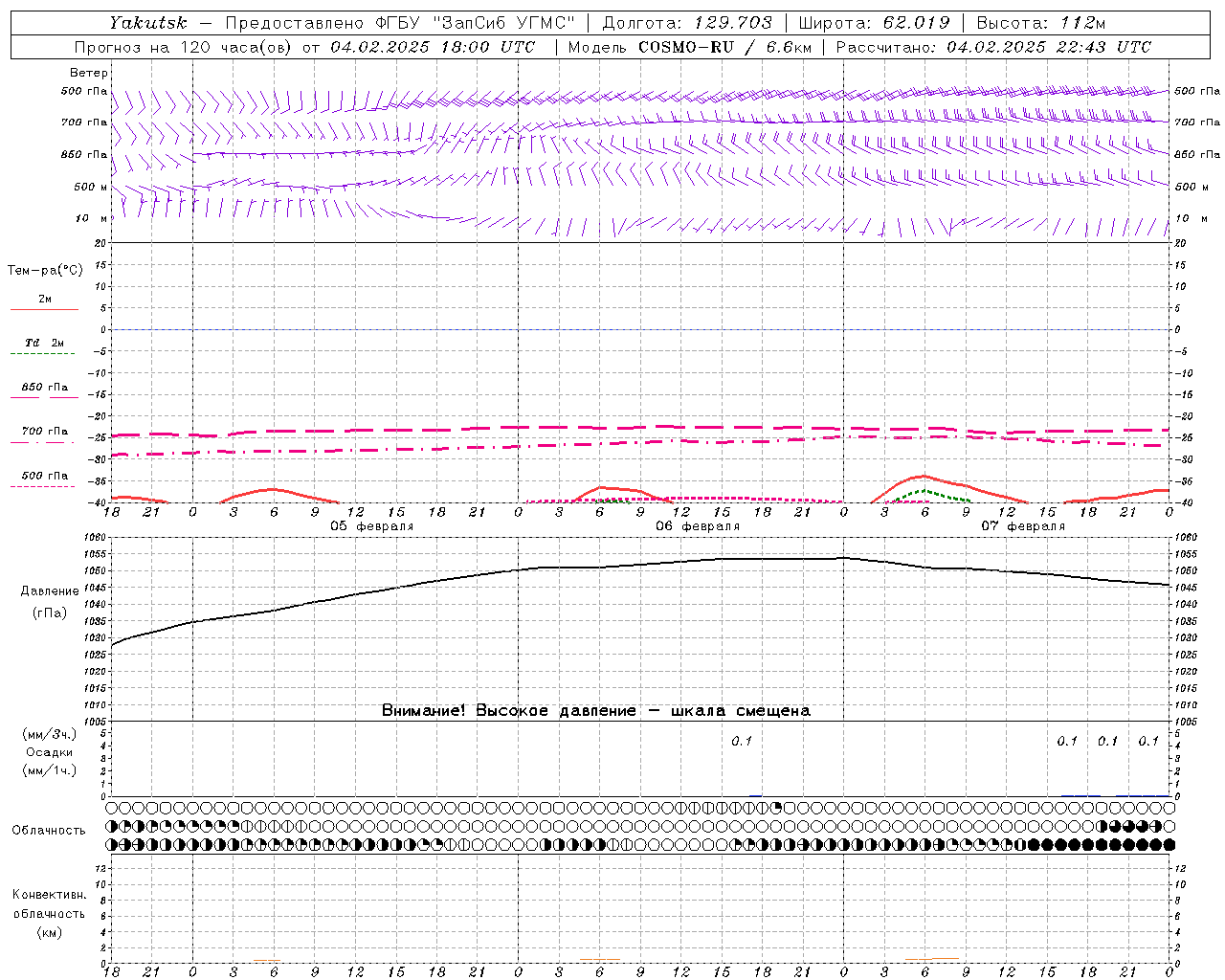Image resolution: width=1225 pixels, height=980 pixels.
Task: Click the 'Тем-ра(°C)' temperature panel label
Action: [x=45, y=271]
